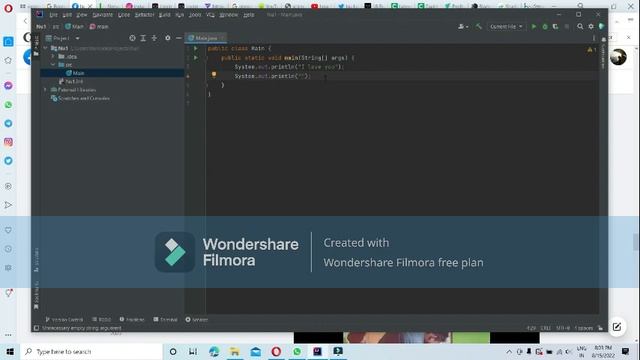
Task: Click file encoding in status bar
Action: click(563, 328)
